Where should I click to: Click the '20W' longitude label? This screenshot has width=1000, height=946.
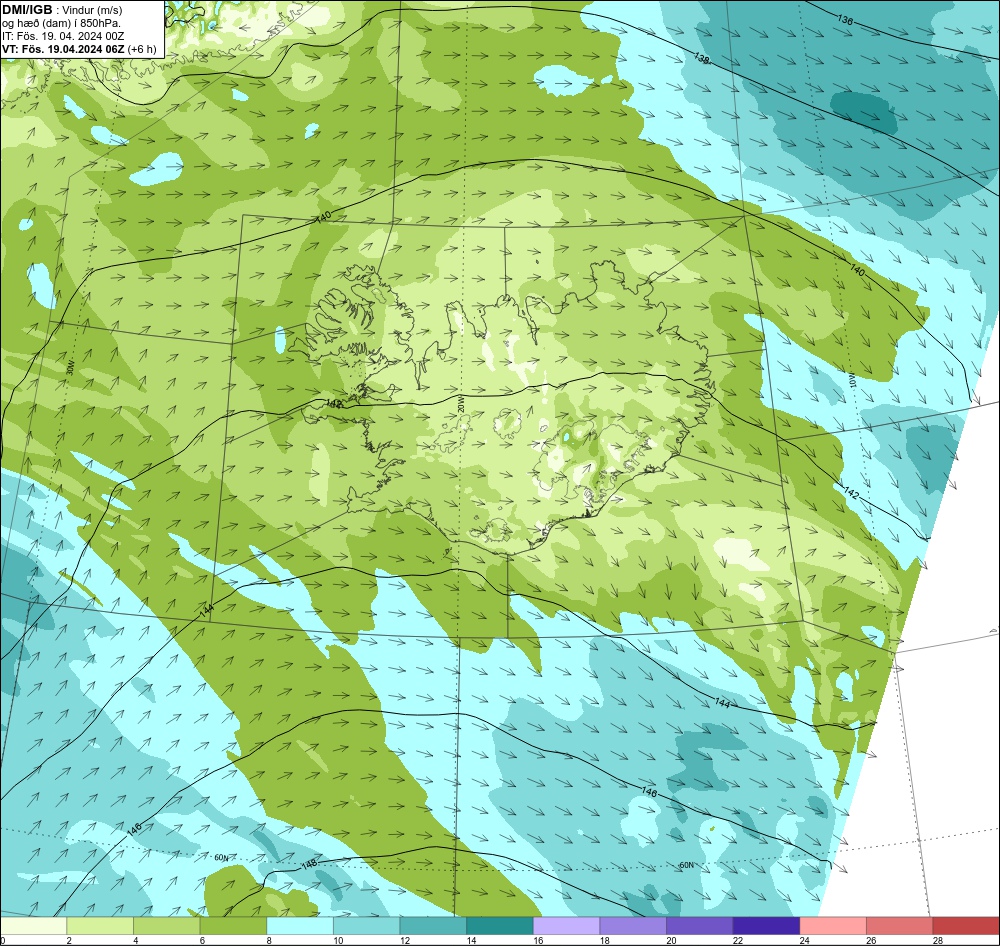[460, 404]
